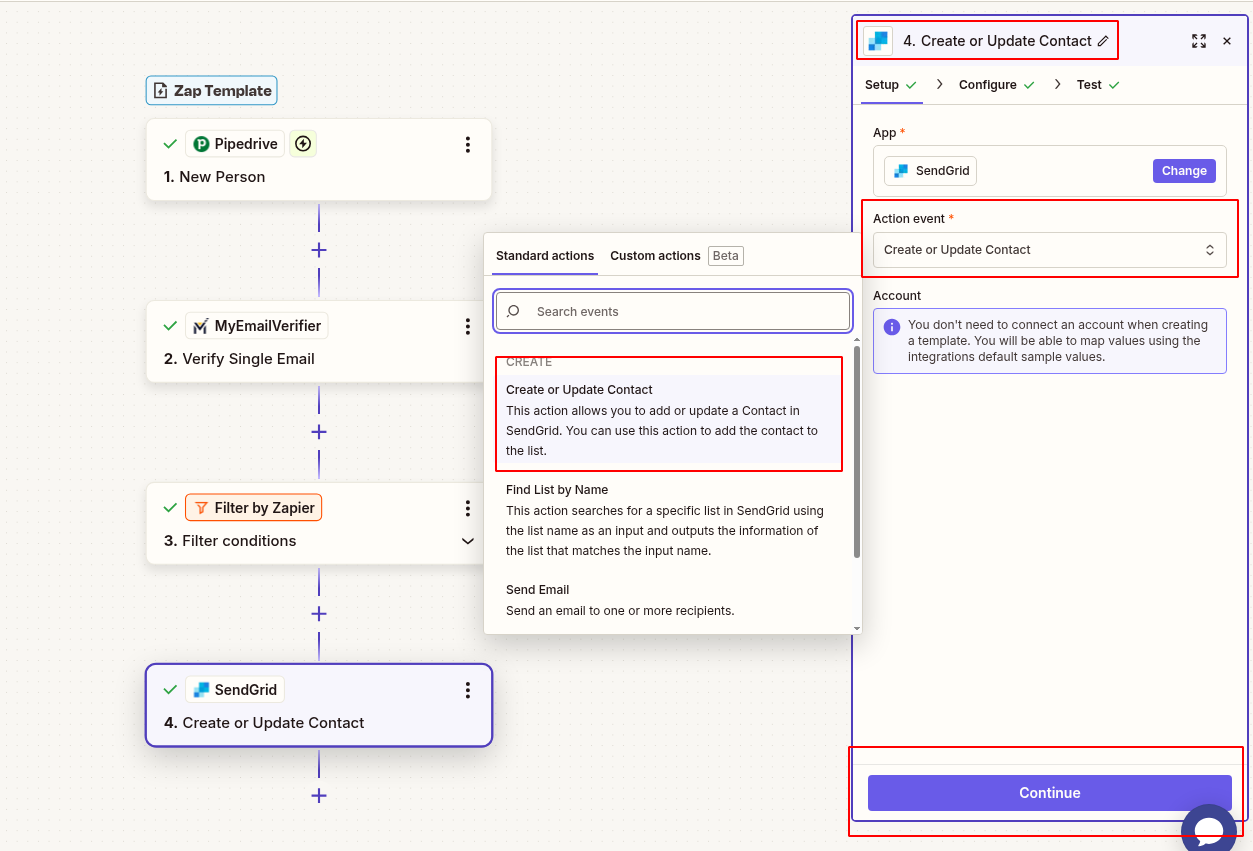Click the Pipedrive app icon on step 1

click(199, 143)
